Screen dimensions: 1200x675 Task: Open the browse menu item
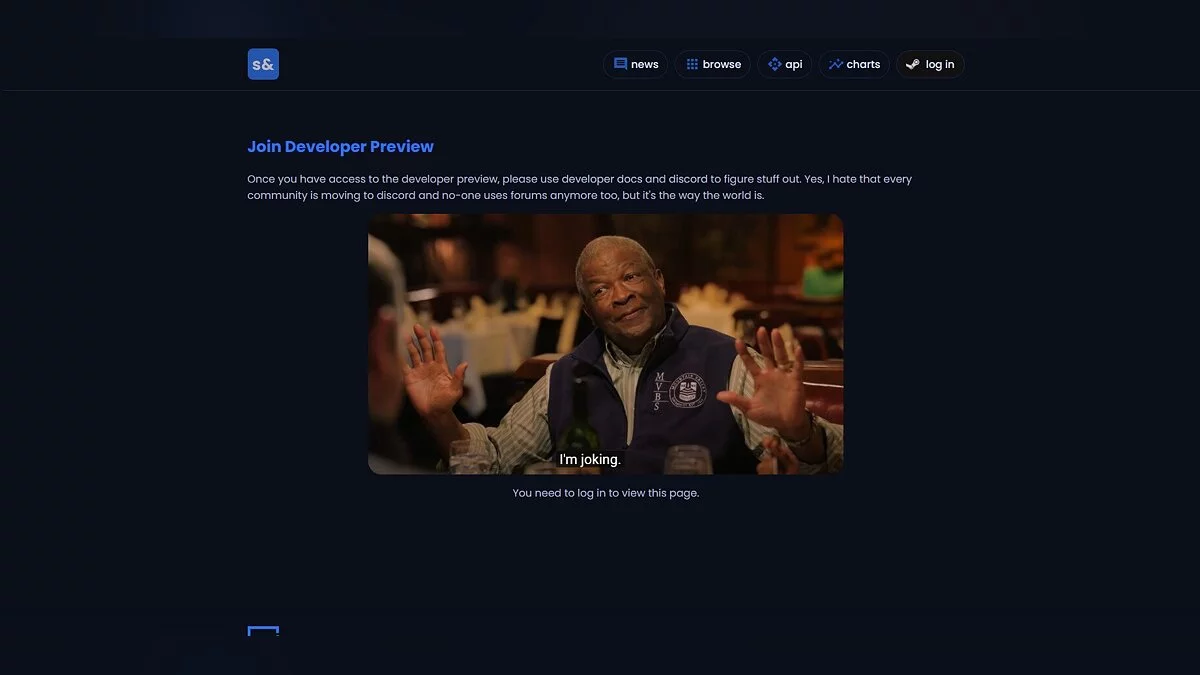point(713,64)
